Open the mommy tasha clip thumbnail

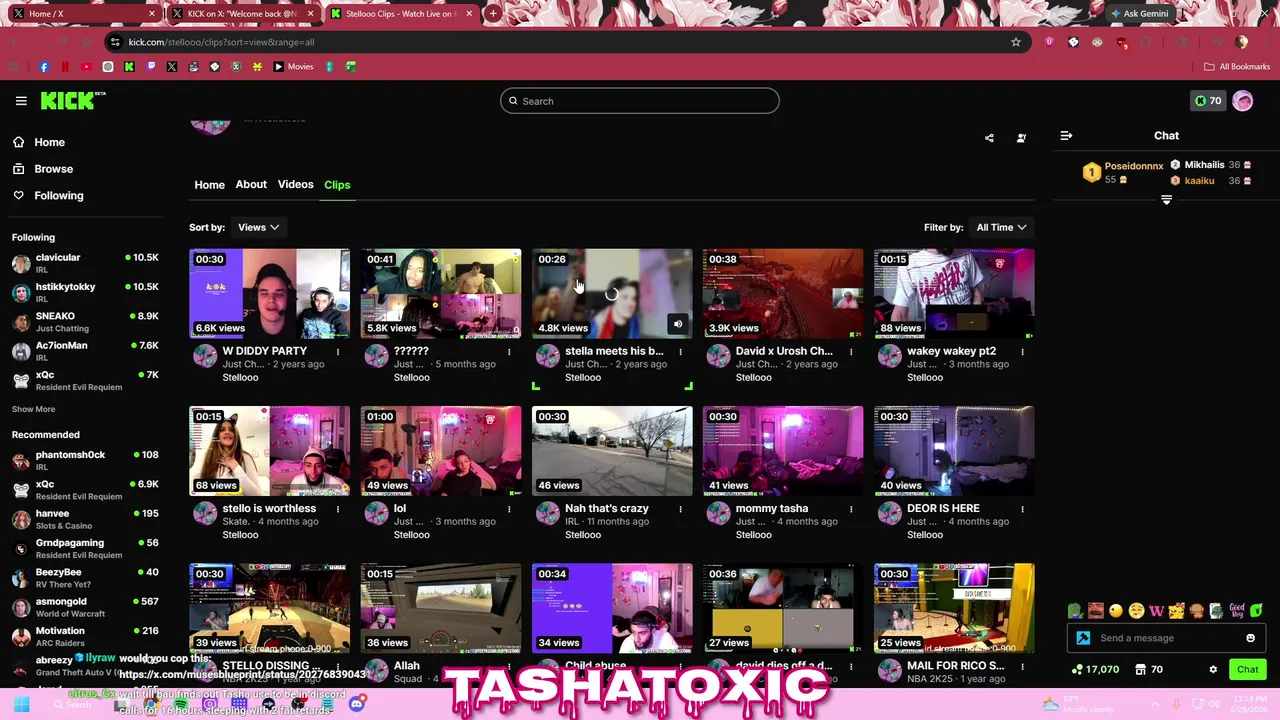pyautogui.click(x=783, y=450)
